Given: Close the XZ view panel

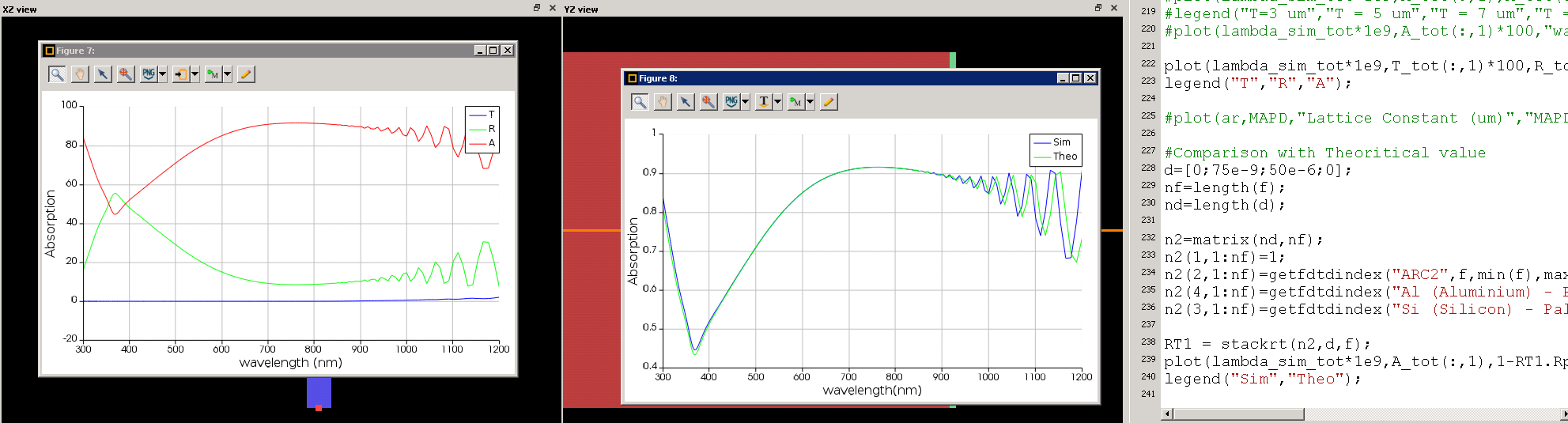Looking at the screenshot, I should tap(552, 8).
